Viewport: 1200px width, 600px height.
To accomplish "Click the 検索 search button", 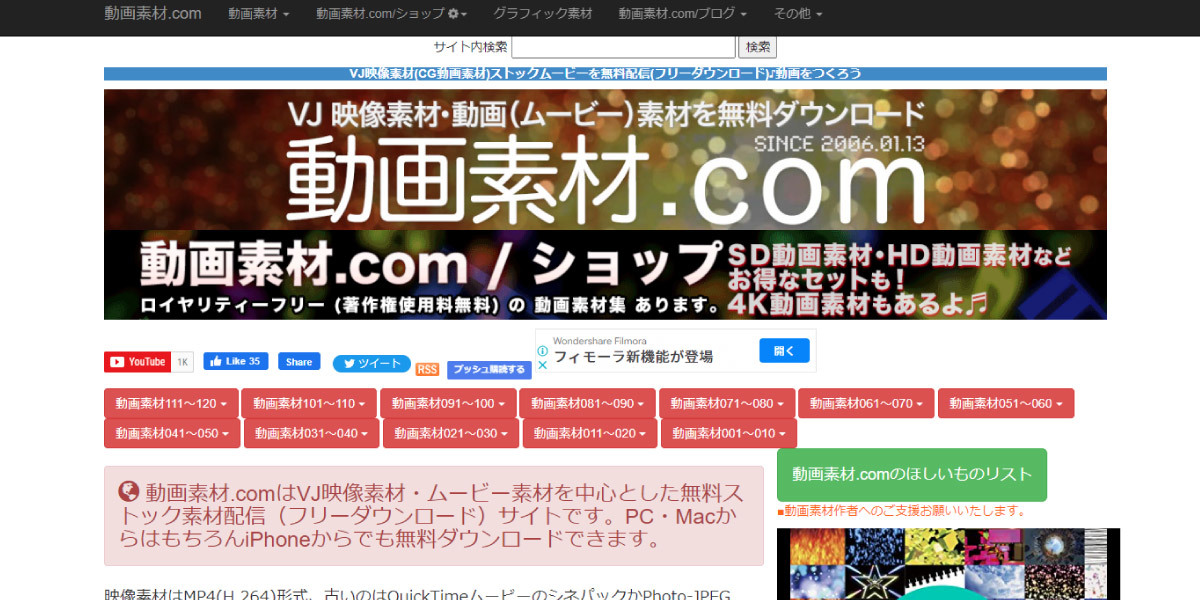I will (758, 47).
